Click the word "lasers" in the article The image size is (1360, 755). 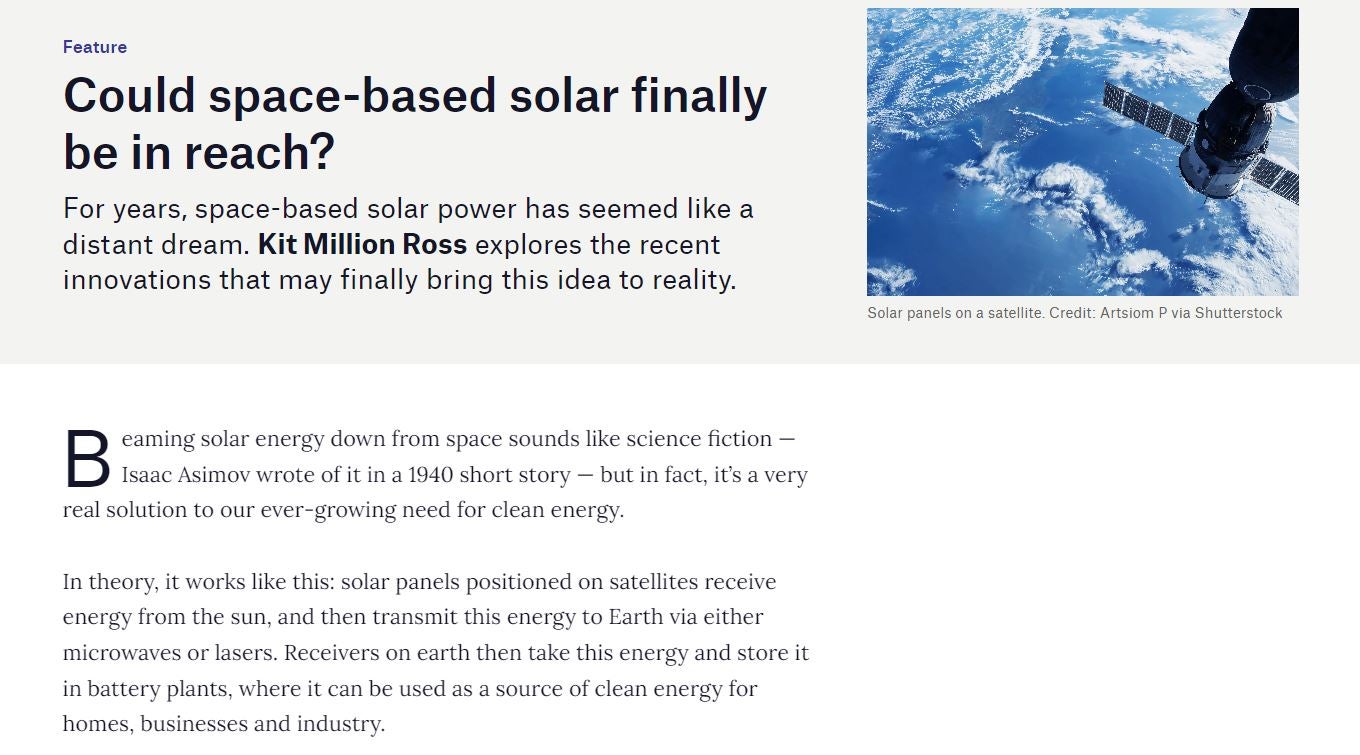pos(244,653)
